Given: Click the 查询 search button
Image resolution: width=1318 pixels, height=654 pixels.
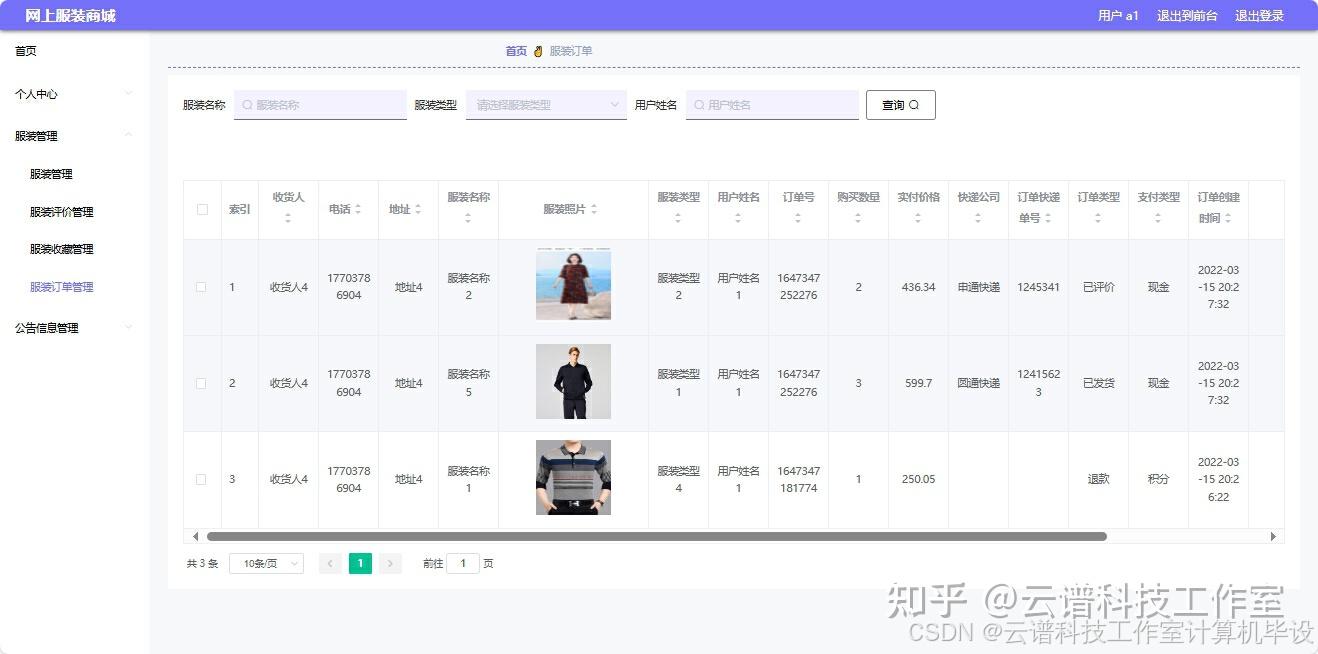Looking at the screenshot, I should point(900,105).
